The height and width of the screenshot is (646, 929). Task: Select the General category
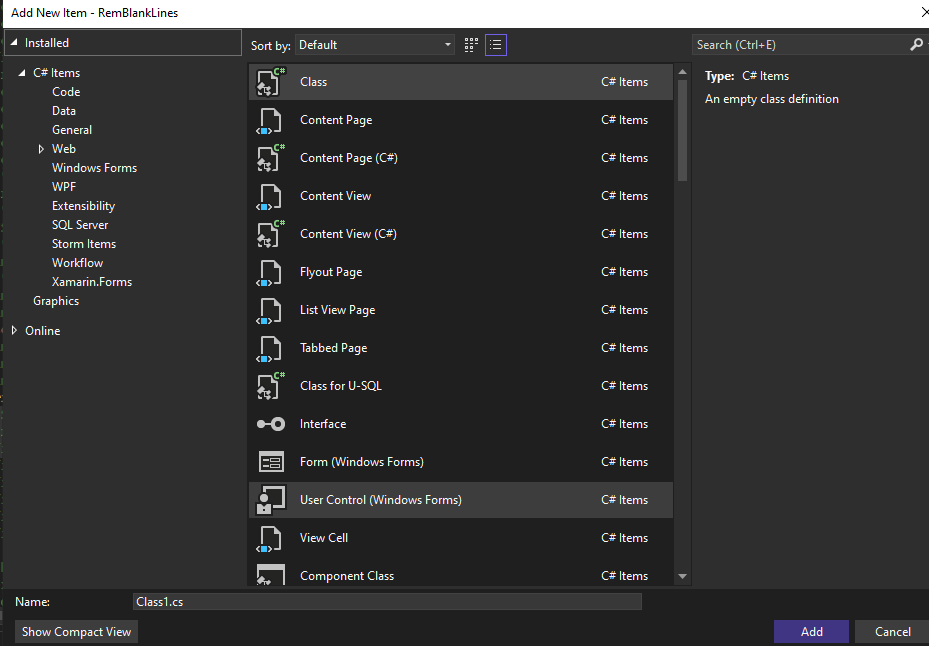pos(72,130)
